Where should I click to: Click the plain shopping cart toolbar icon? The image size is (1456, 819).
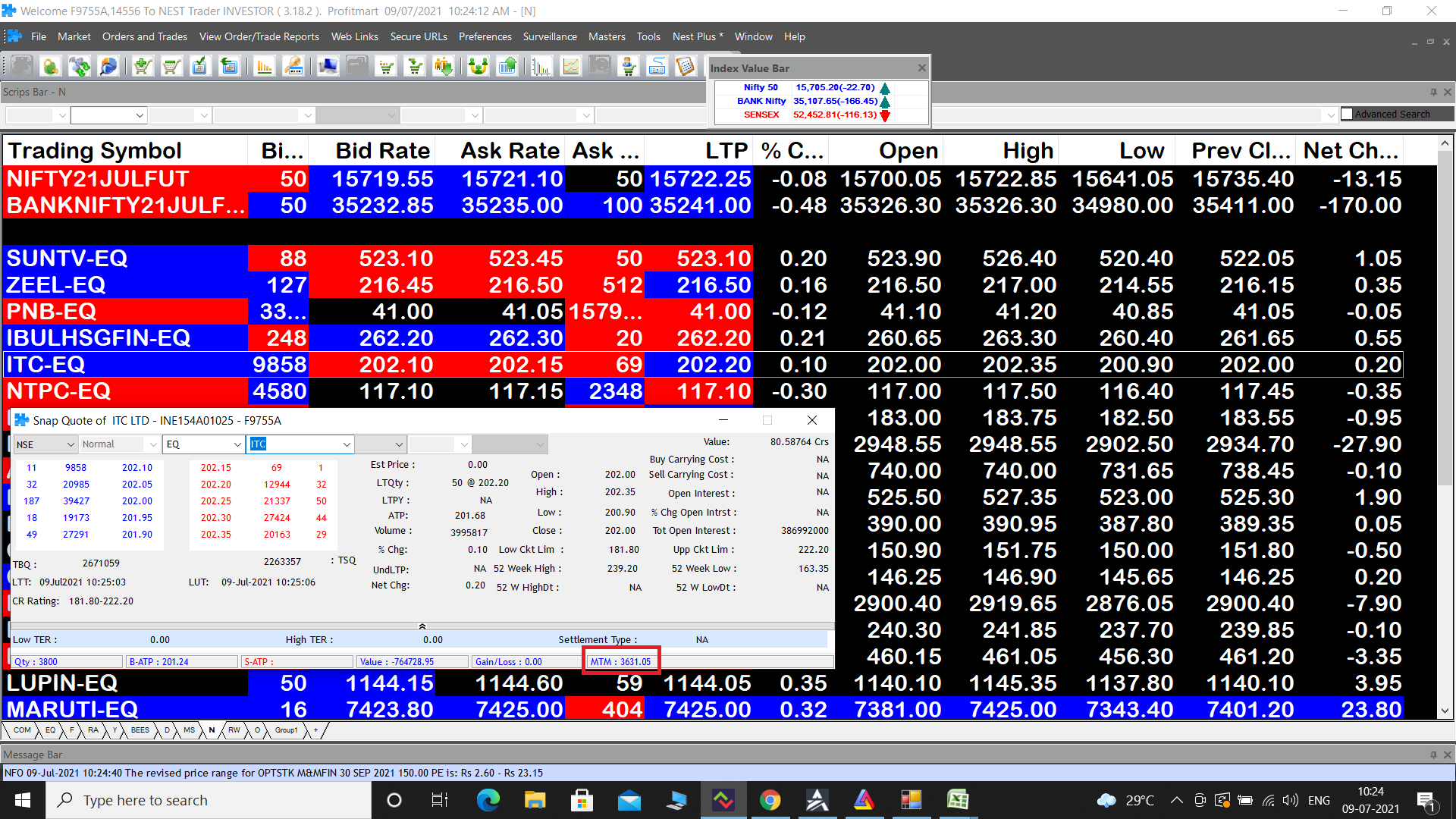pos(171,67)
